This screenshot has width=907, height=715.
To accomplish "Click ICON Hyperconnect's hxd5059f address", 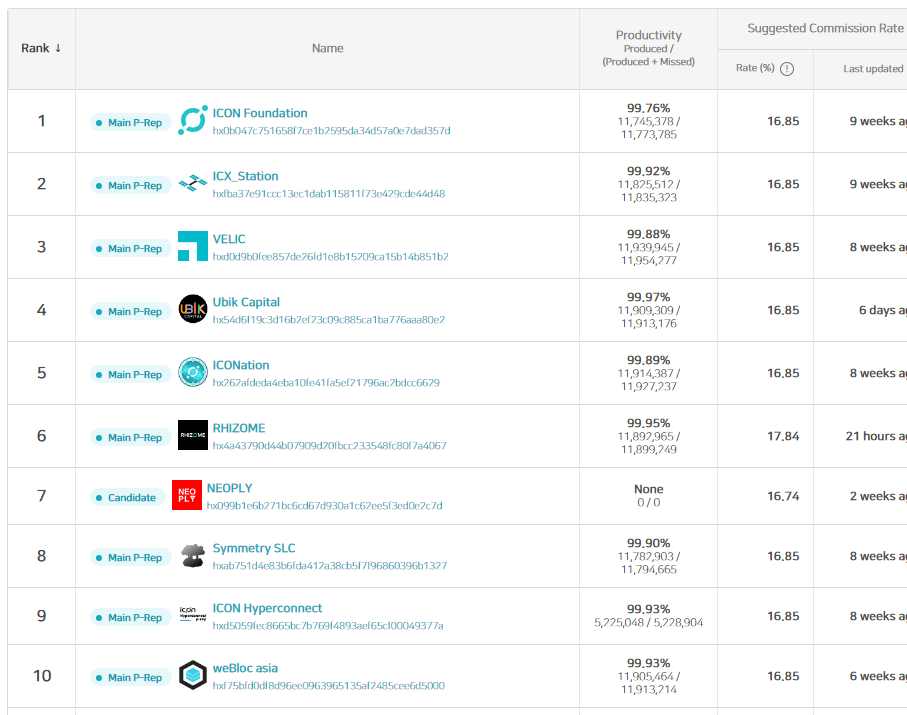I will point(328,626).
